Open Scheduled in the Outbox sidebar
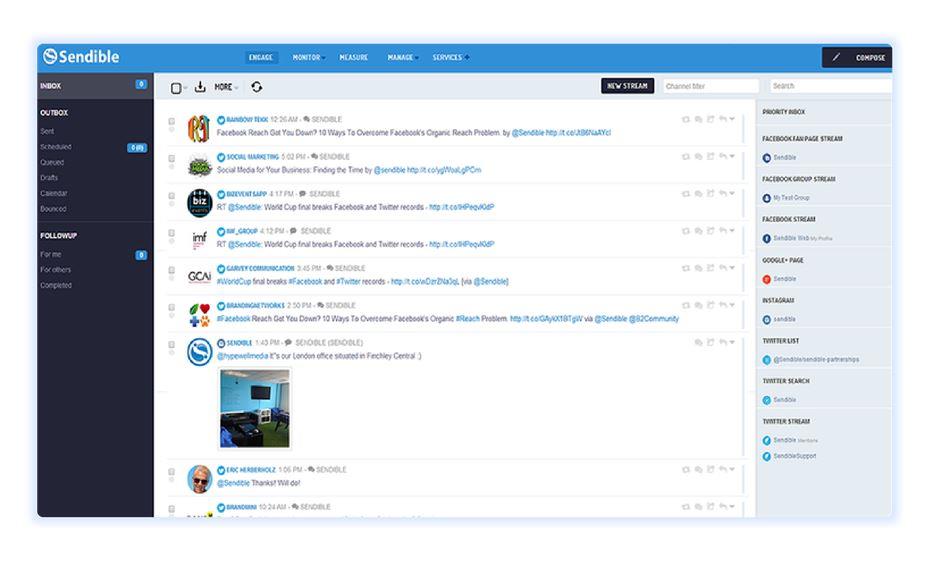Viewport: 940px width, 564px height. [56, 147]
